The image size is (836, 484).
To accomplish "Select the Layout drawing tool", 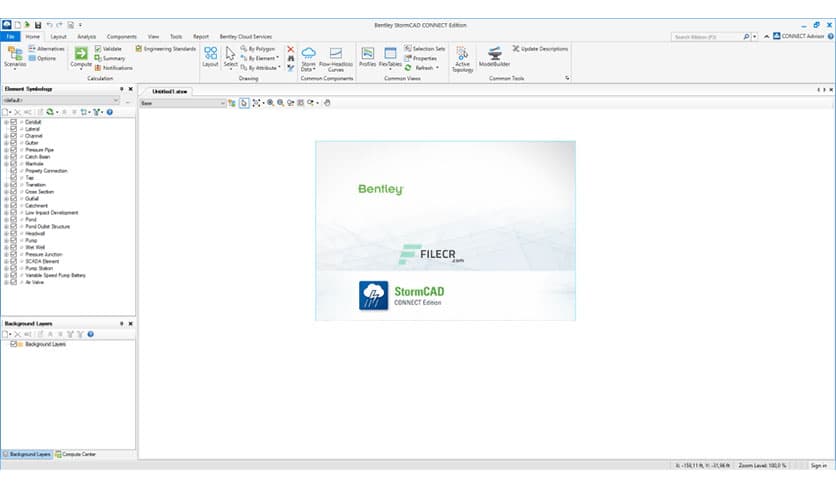I will coord(210,57).
